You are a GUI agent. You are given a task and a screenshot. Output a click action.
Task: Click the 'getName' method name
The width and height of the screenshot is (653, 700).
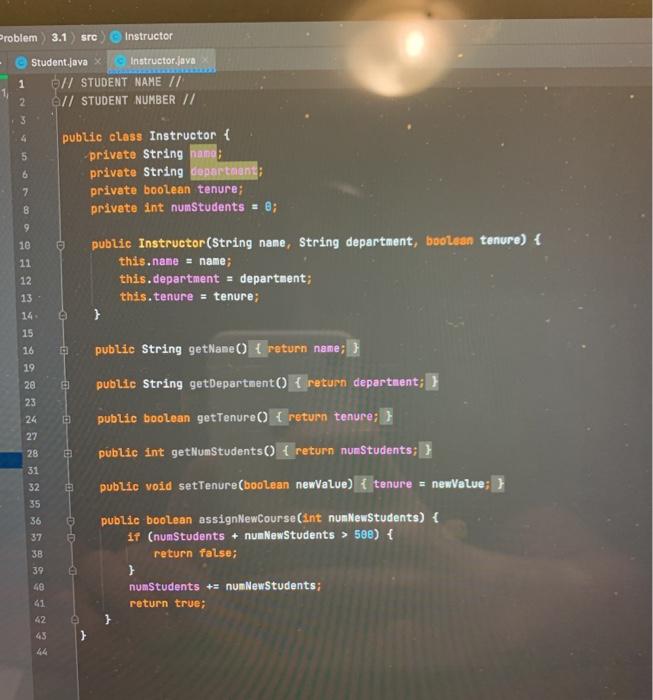coord(212,349)
